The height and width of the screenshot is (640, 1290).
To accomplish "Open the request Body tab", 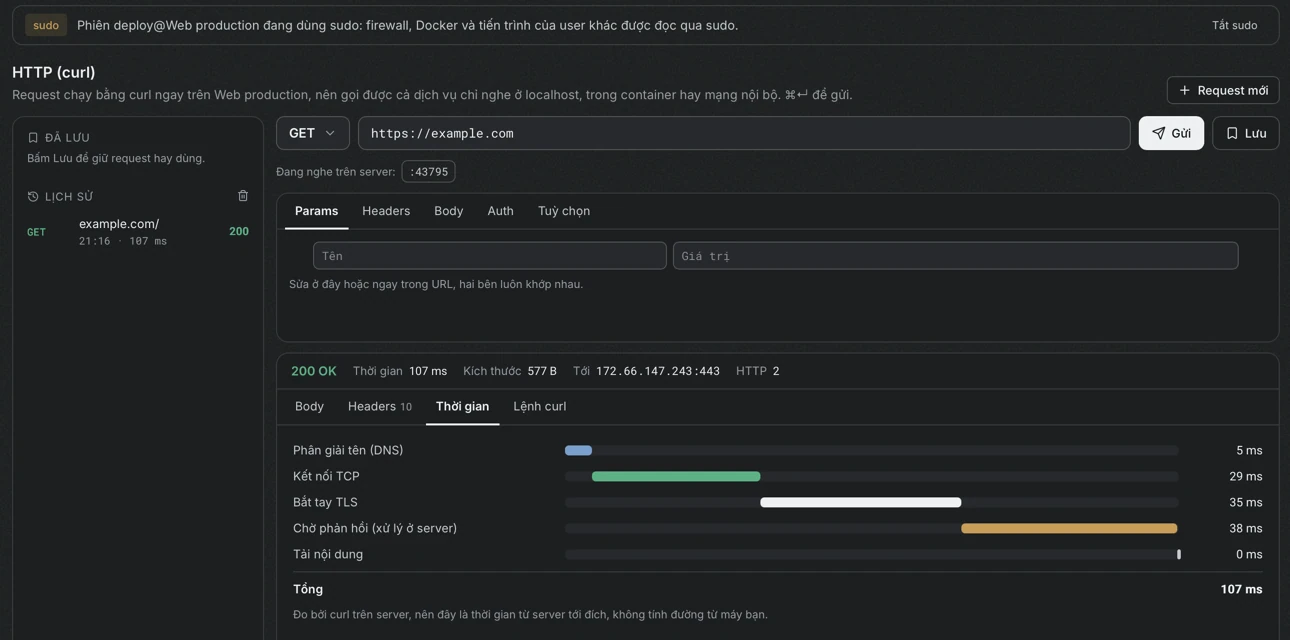I will 448,211.
